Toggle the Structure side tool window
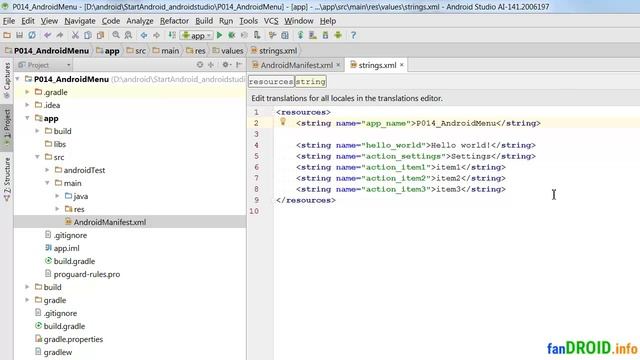This screenshot has height=360, width=640. [x=7, y=179]
